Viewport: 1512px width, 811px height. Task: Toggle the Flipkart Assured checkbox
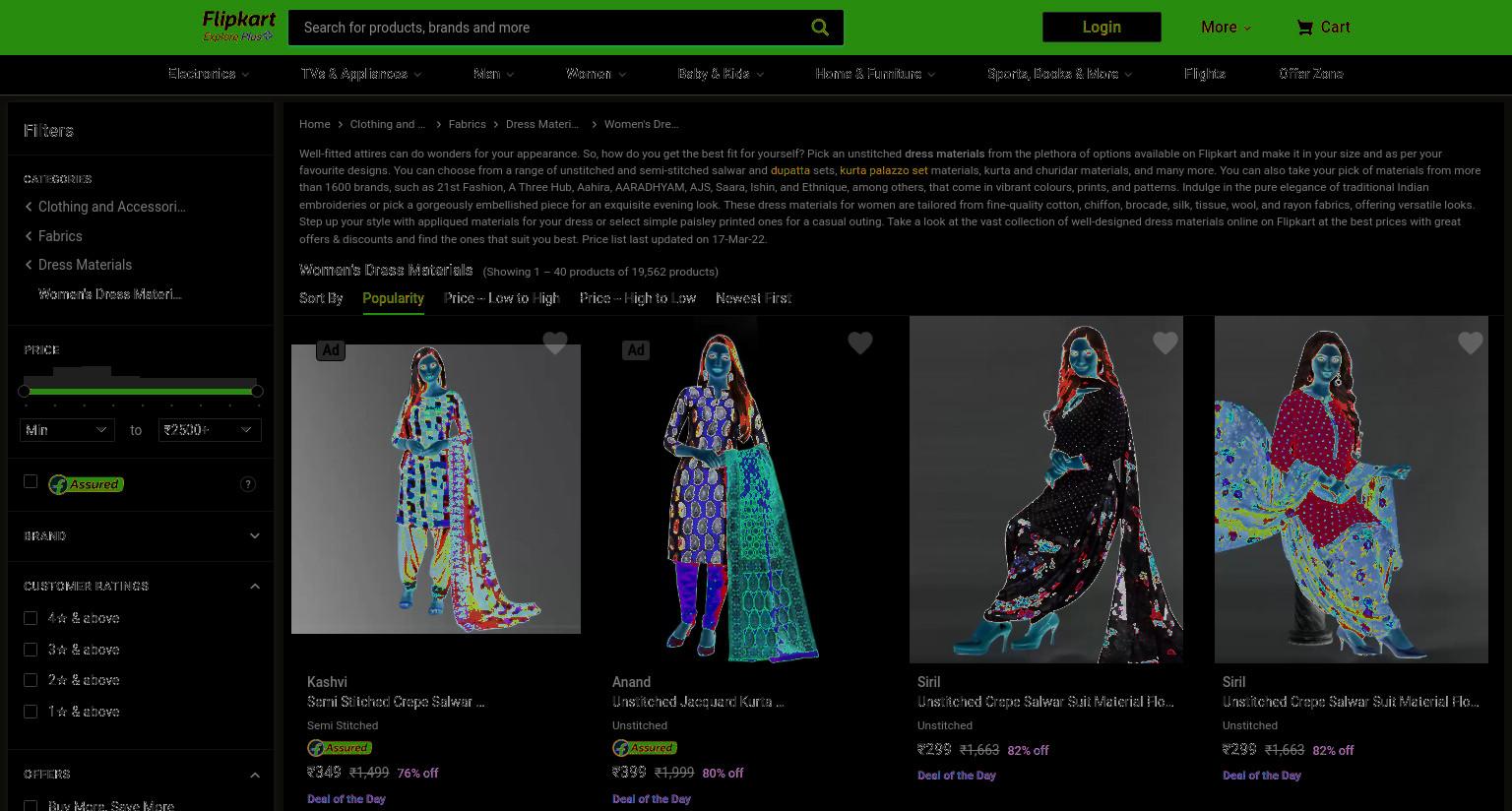[31, 481]
